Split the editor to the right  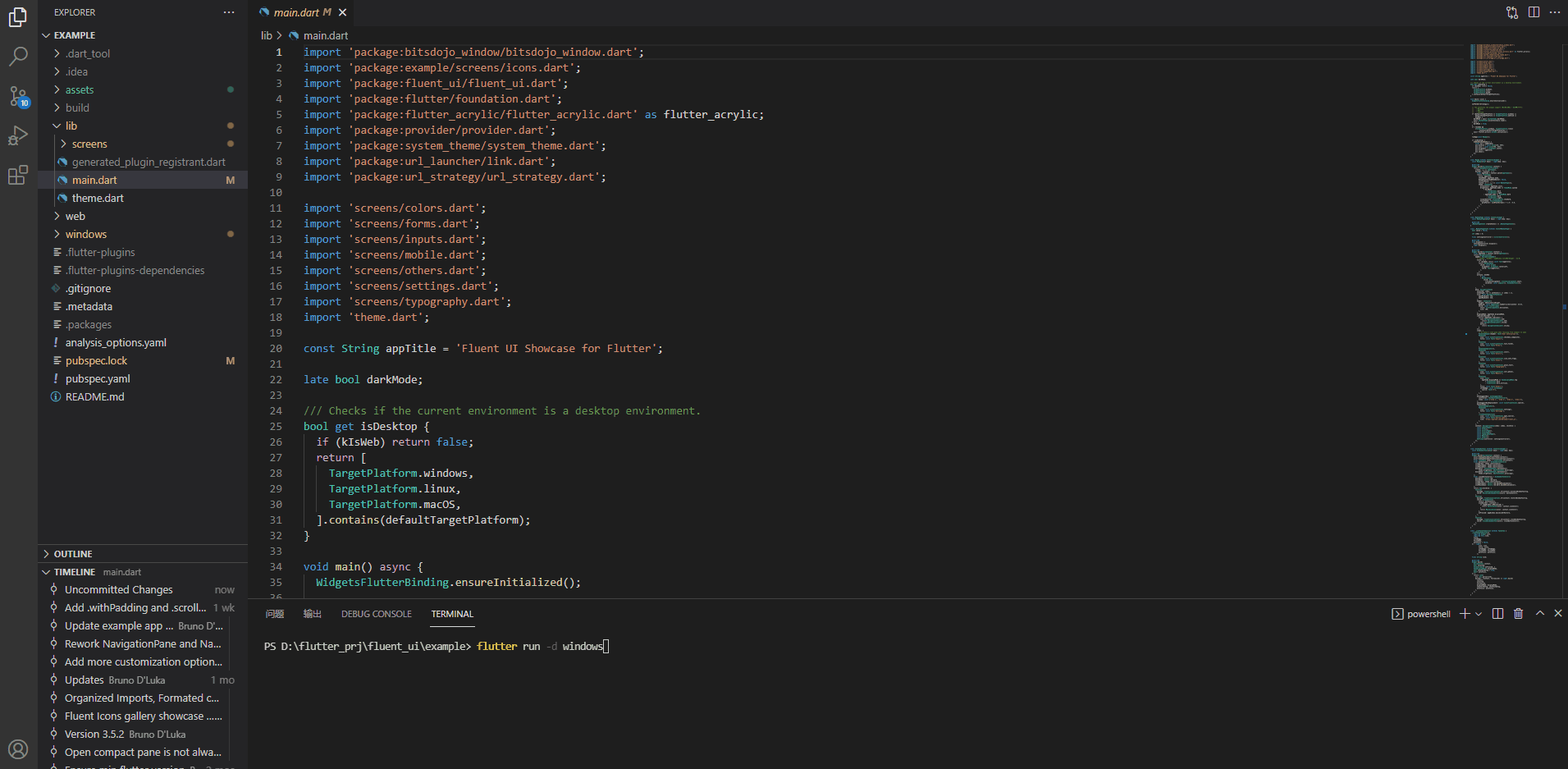(x=1534, y=12)
